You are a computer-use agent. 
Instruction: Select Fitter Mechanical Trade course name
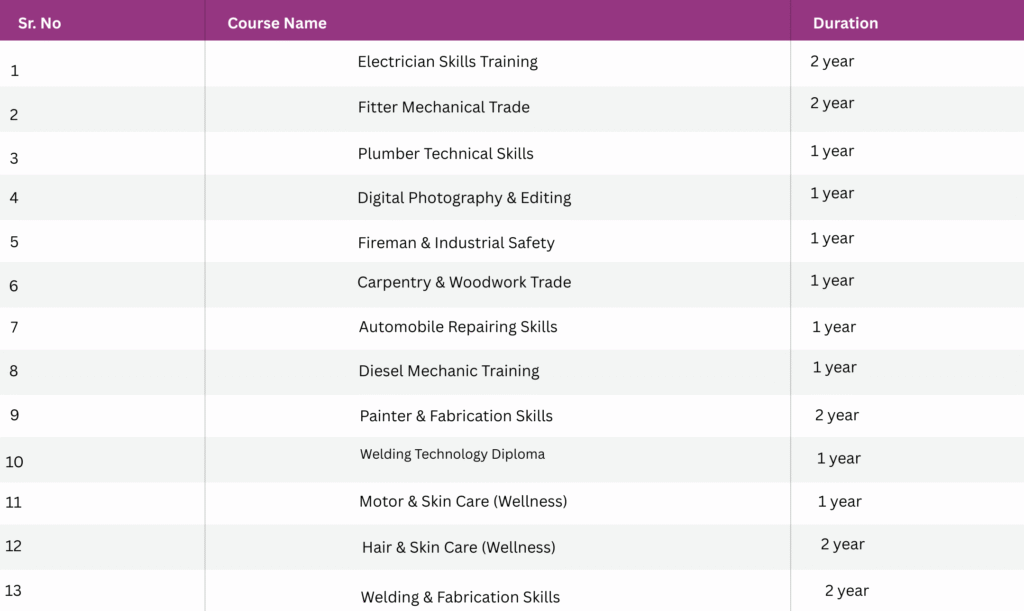(443, 107)
